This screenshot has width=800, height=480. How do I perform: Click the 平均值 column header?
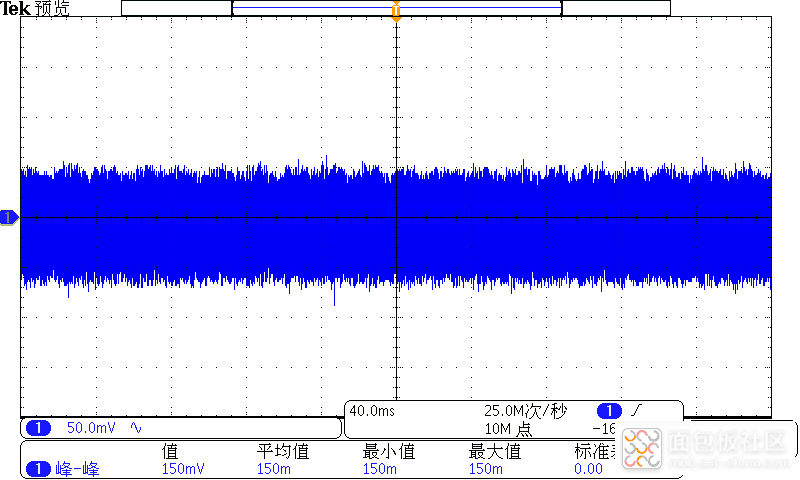283,451
